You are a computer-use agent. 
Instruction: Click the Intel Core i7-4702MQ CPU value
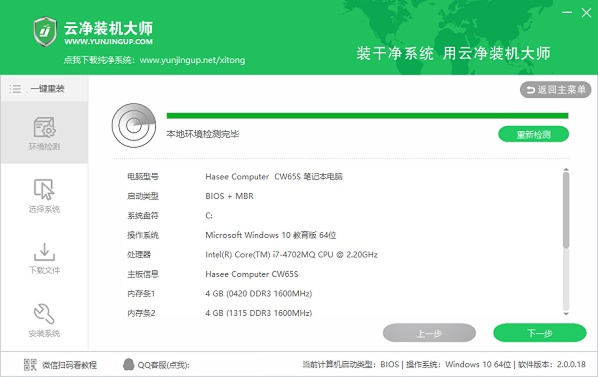click(x=291, y=254)
